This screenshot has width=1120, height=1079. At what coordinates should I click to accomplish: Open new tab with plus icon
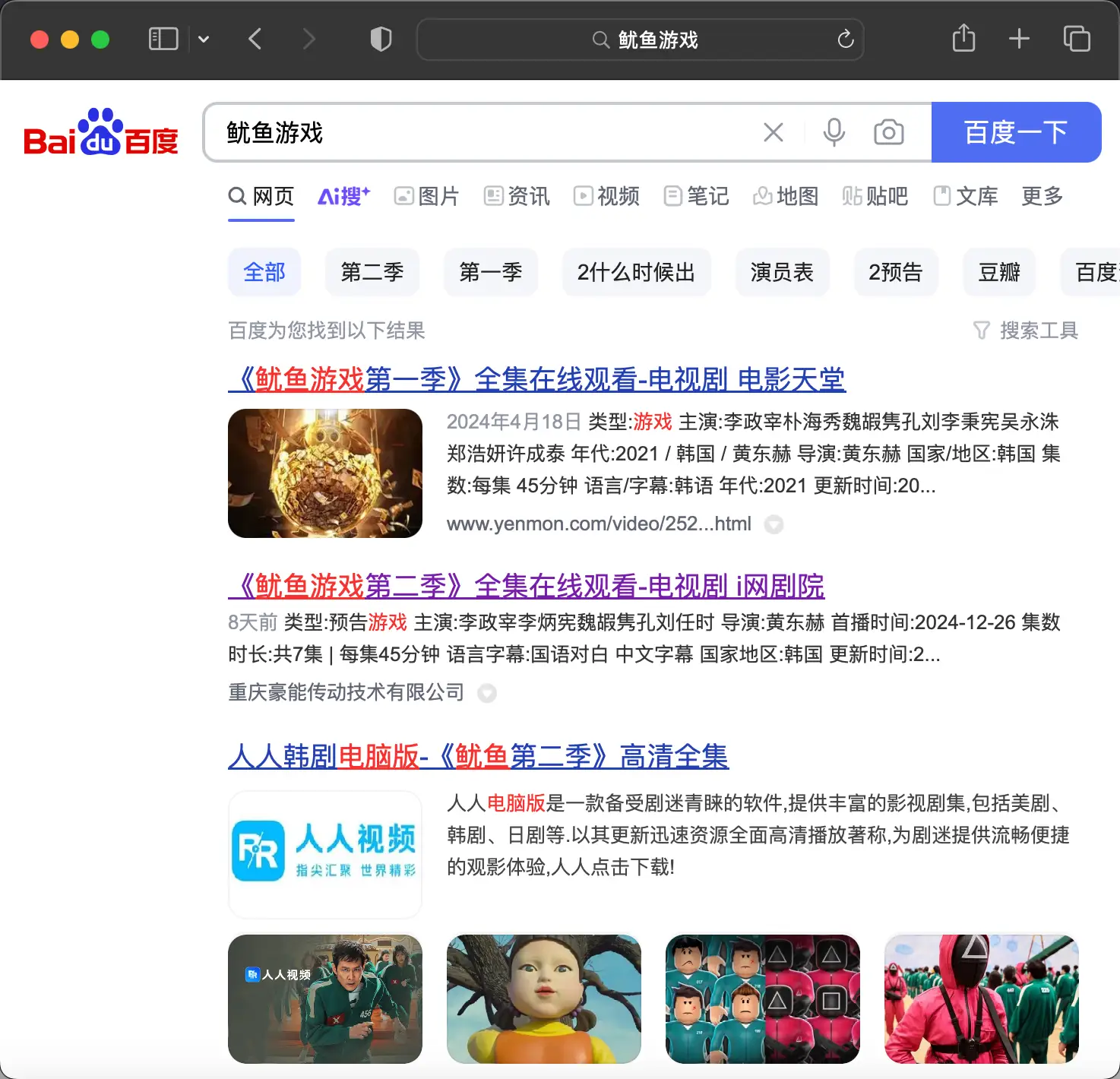(x=1019, y=38)
